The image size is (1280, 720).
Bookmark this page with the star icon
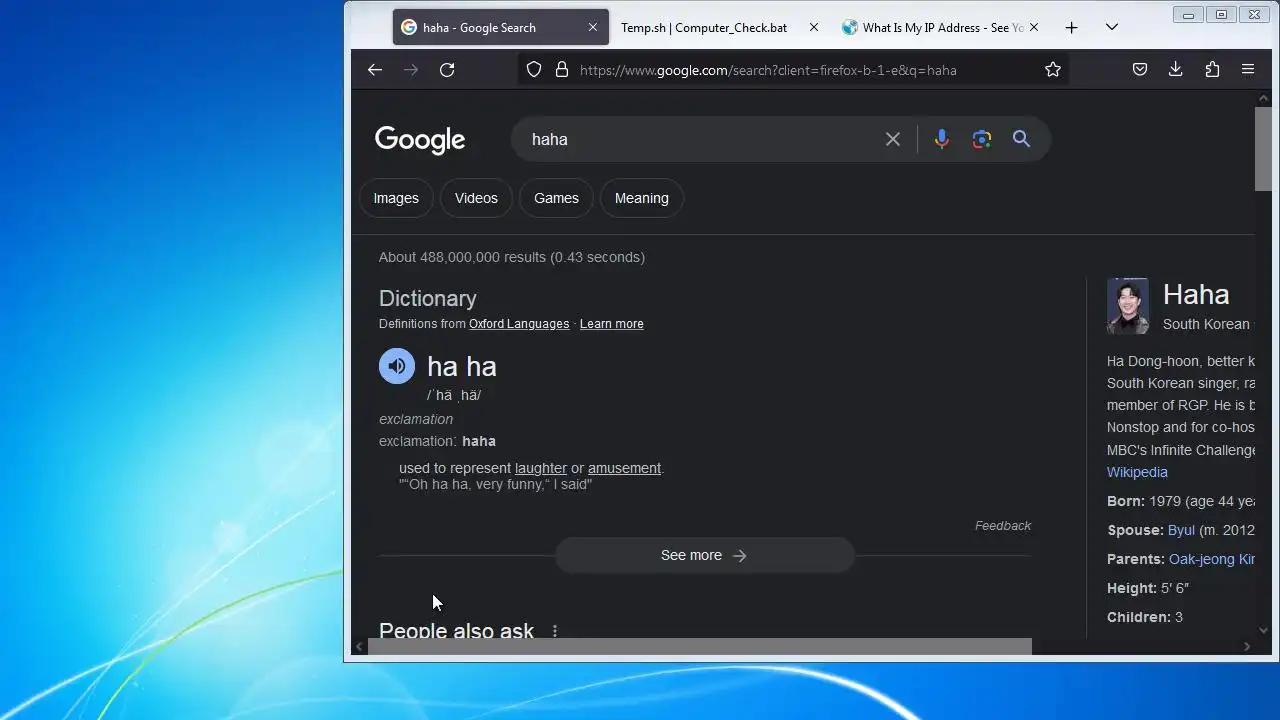pos(1053,70)
